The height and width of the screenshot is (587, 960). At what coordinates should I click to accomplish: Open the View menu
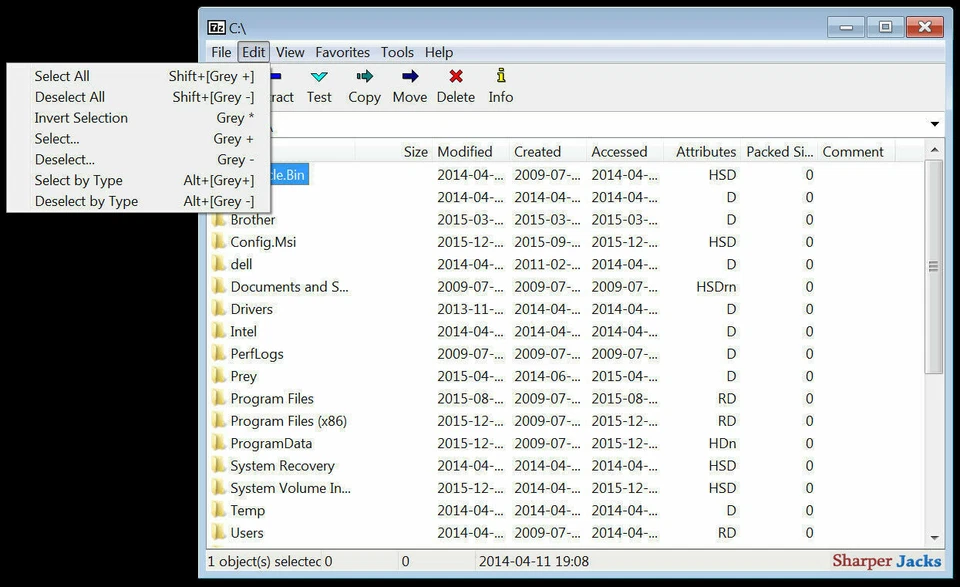(x=290, y=52)
